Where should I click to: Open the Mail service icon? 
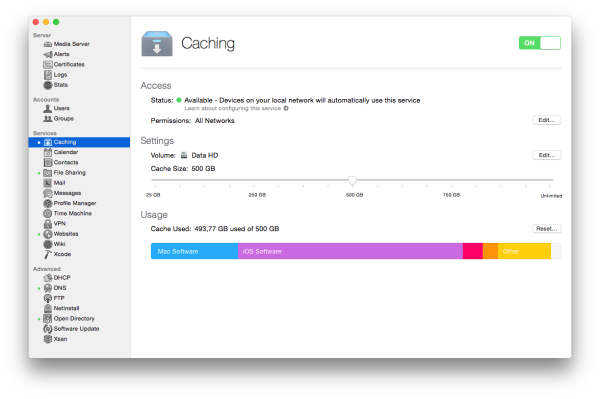(47, 183)
